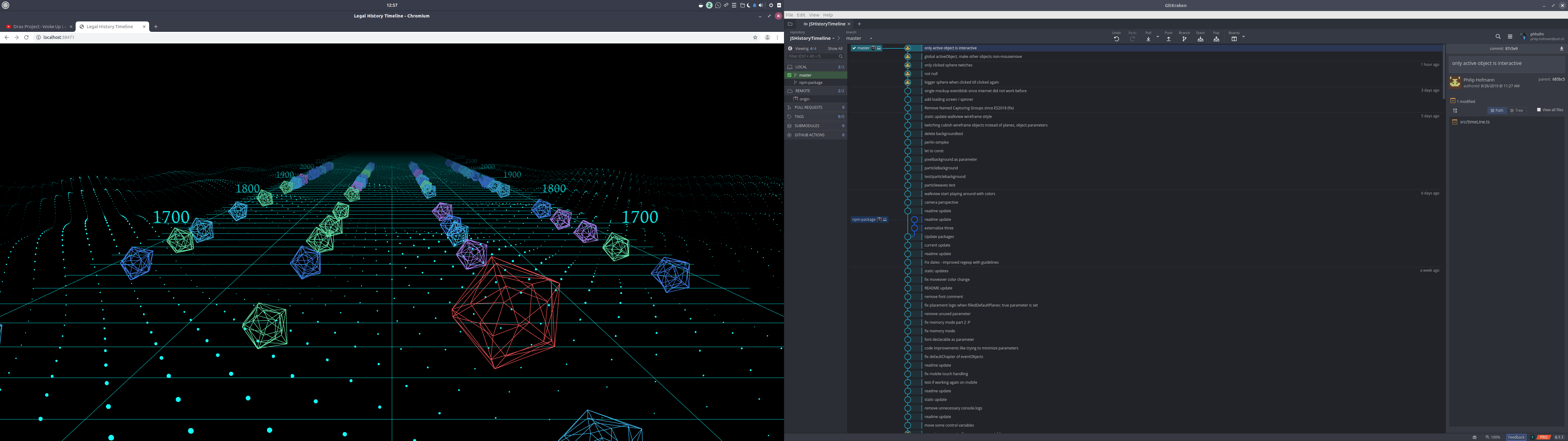1568x441 pixels.
Task: Open the JSHistoryTimeline repository dropdown
Action: 812,38
